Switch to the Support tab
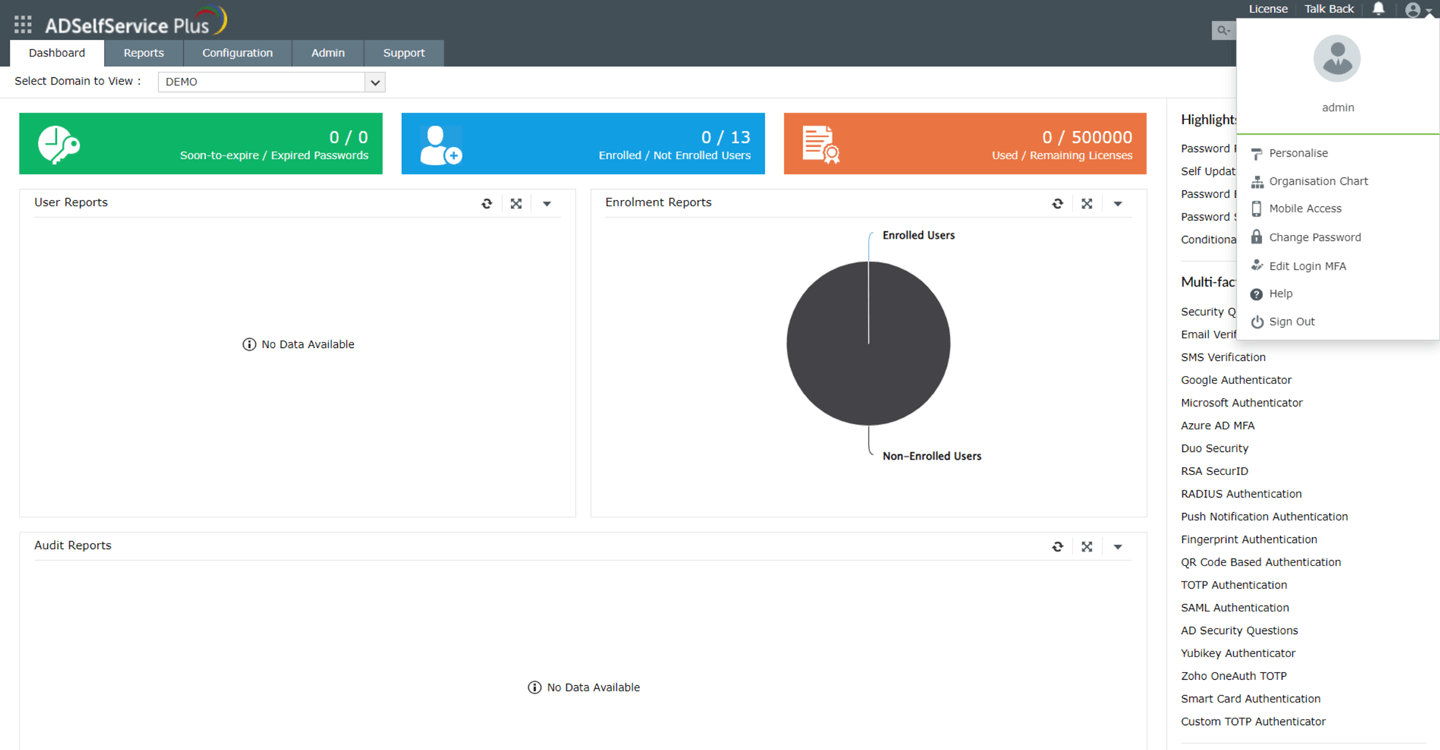The width and height of the screenshot is (1440, 750). click(x=404, y=53)
